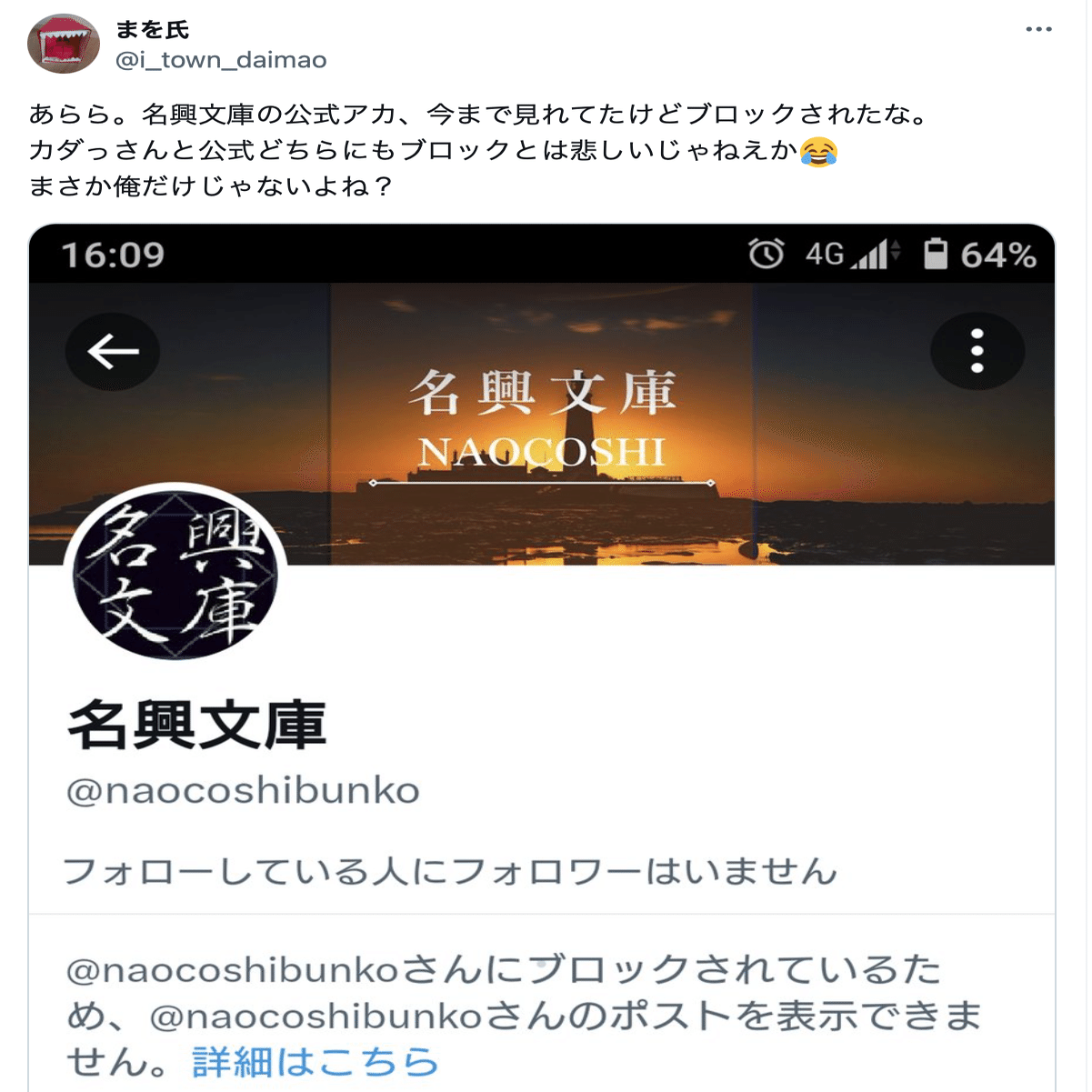The width and height of the screenshot is (1092, 1092).
Task: Click the 16:09 clock in status bar
Action: click(113, 255)
